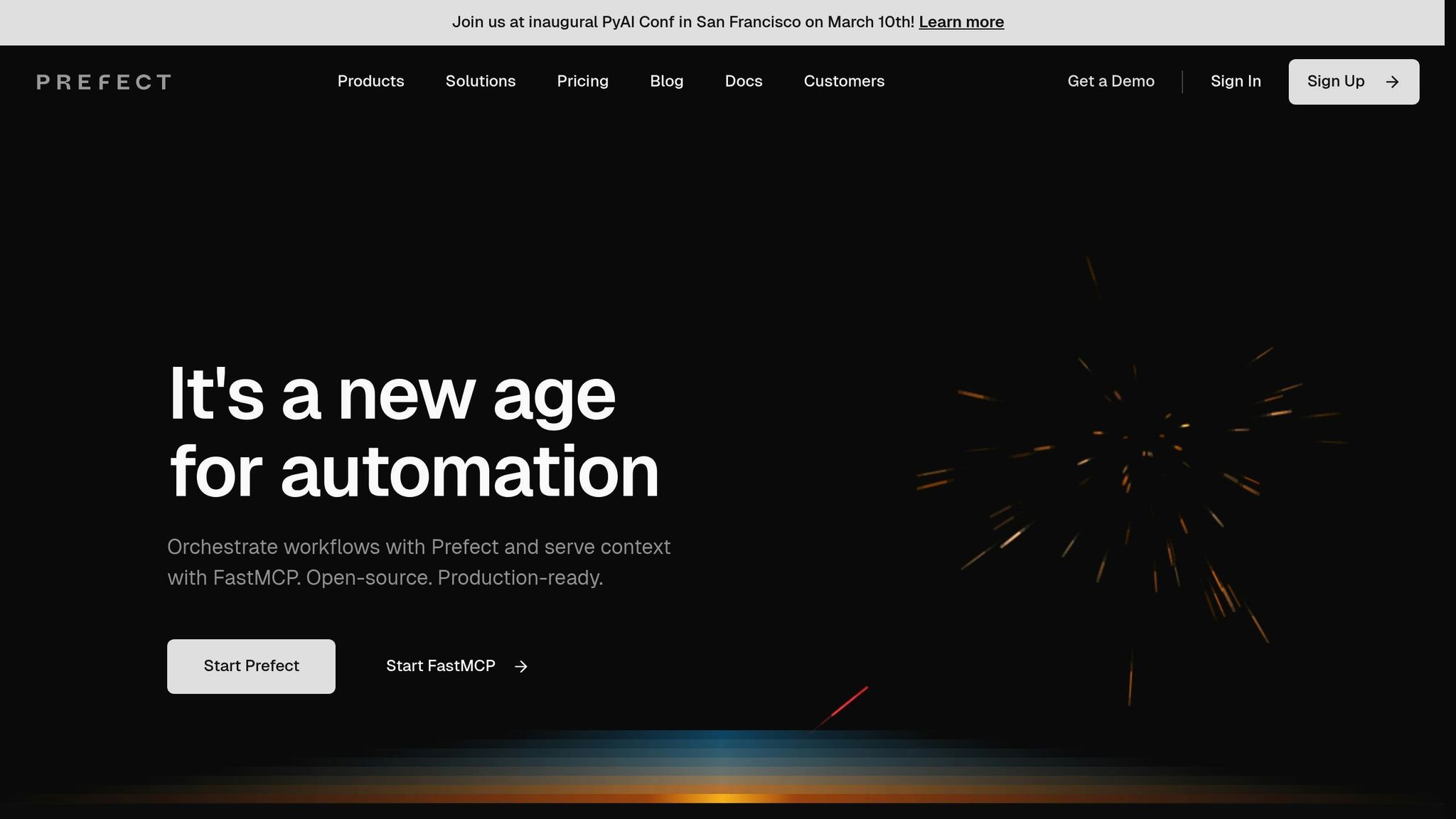The height and width of the screenshot is (819, 1456).
Task: Expand the Solutions navigation menu
Action: [x=480, y=81]
